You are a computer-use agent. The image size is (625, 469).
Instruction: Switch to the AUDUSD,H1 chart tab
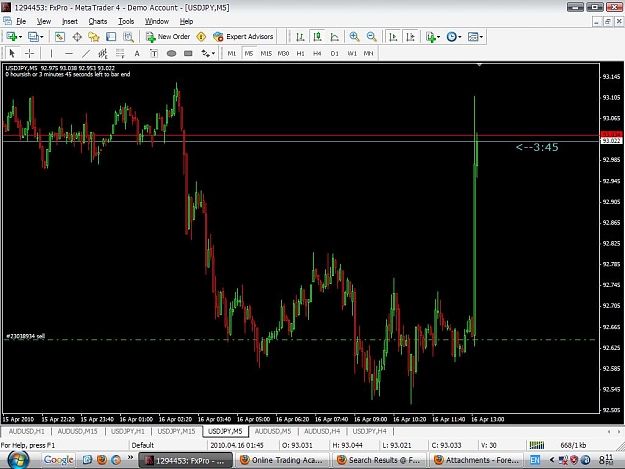[x=26, y=431]
